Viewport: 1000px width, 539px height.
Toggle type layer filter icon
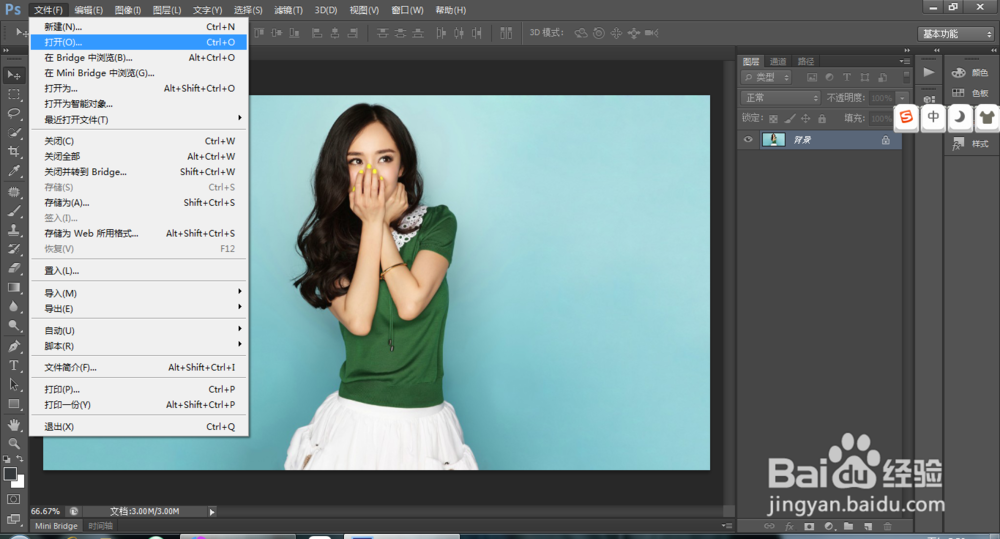(847, 77)
